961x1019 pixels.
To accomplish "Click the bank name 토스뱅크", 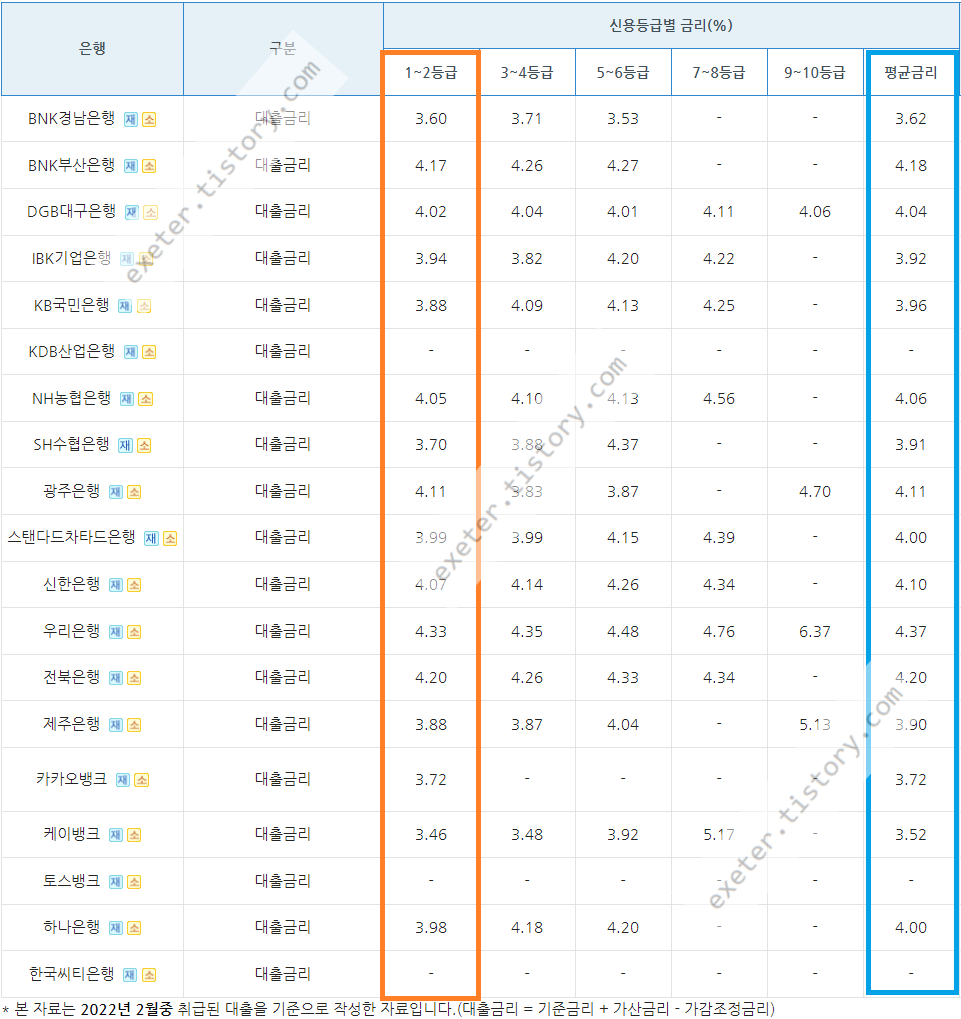I will pyautogui.click(x=71, y=881).
